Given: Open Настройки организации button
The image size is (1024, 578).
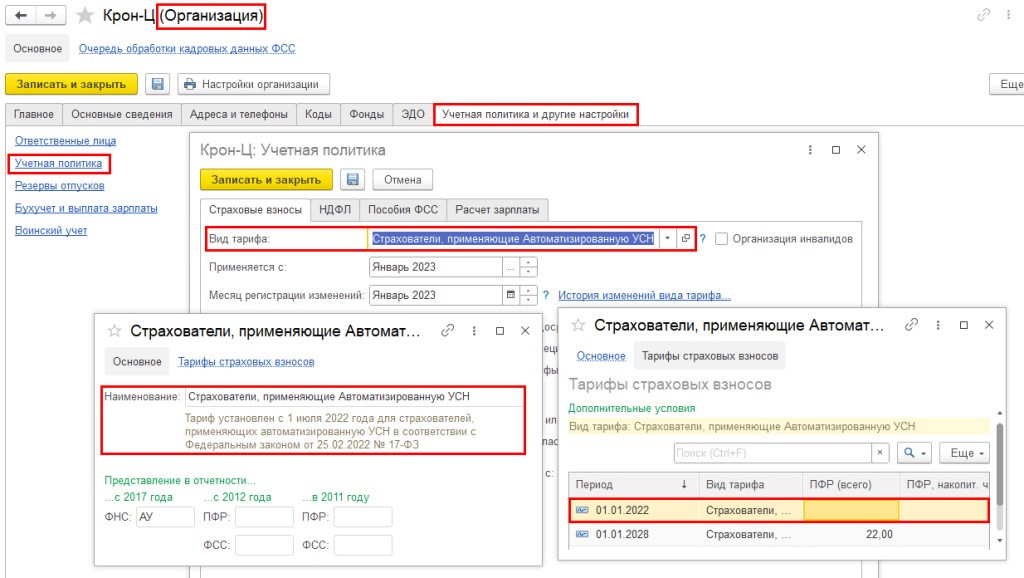Looking at the screenshot, I should [254, 85].
